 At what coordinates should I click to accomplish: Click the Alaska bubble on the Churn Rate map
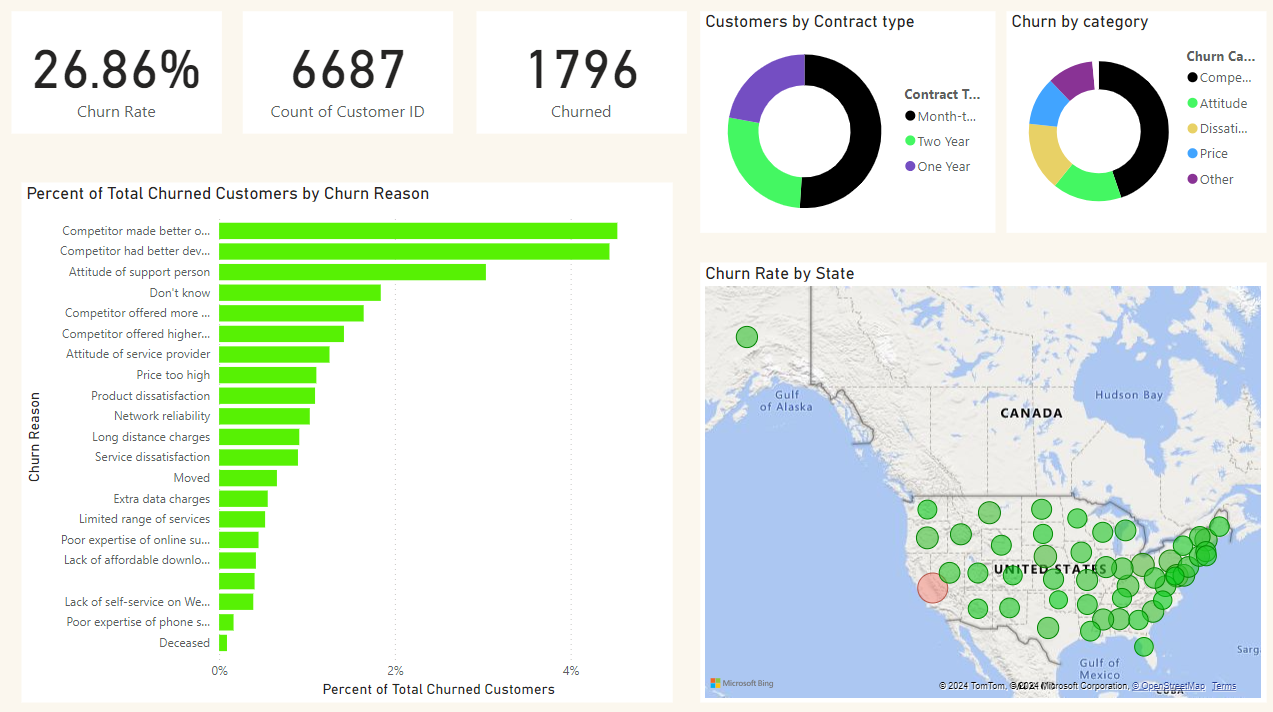pos(745,337)
